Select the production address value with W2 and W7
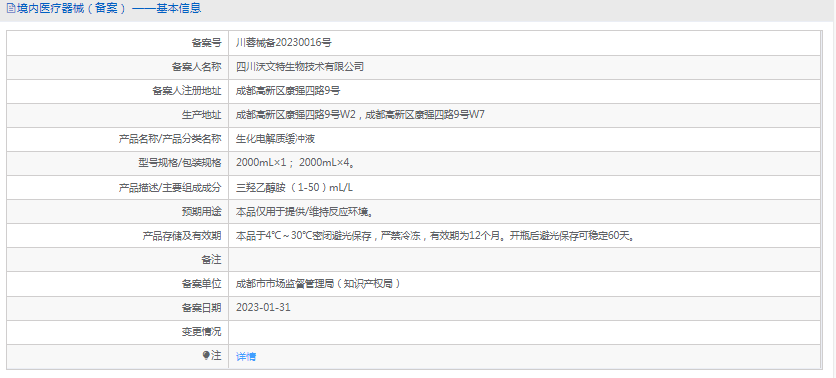 click(x=360, y=115)
